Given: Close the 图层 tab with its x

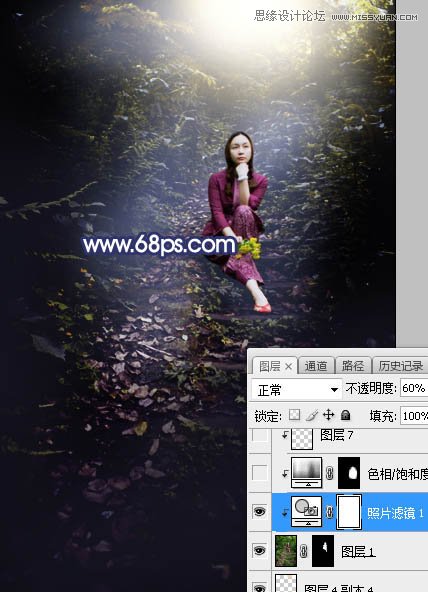Looking at the screenshot, I should [288, 366].
